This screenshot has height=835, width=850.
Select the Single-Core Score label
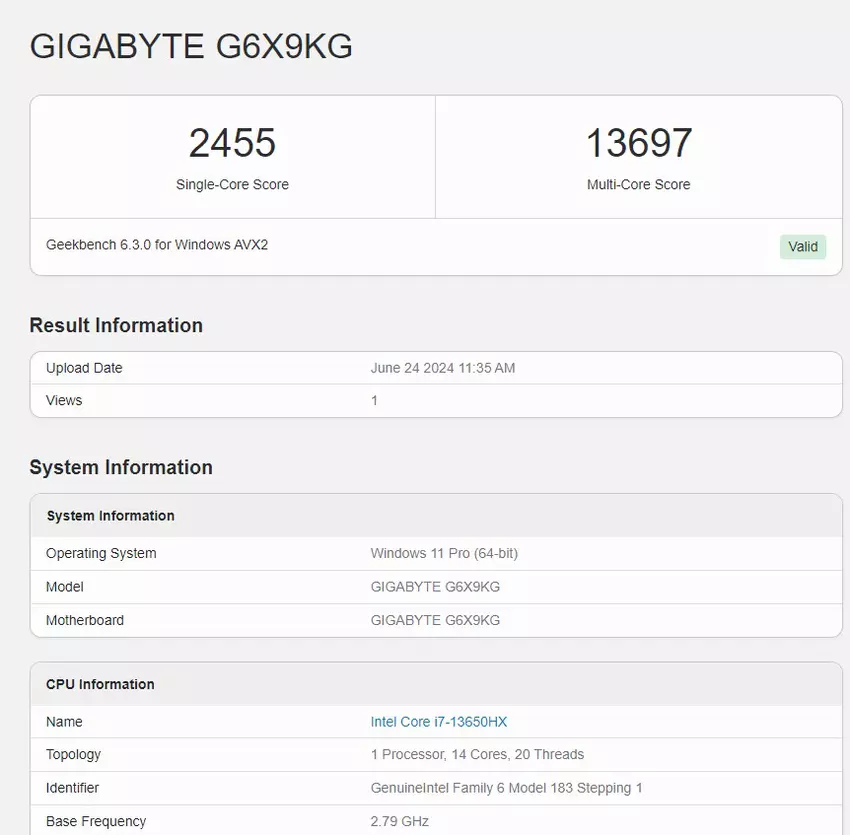(x=232, y=185)
